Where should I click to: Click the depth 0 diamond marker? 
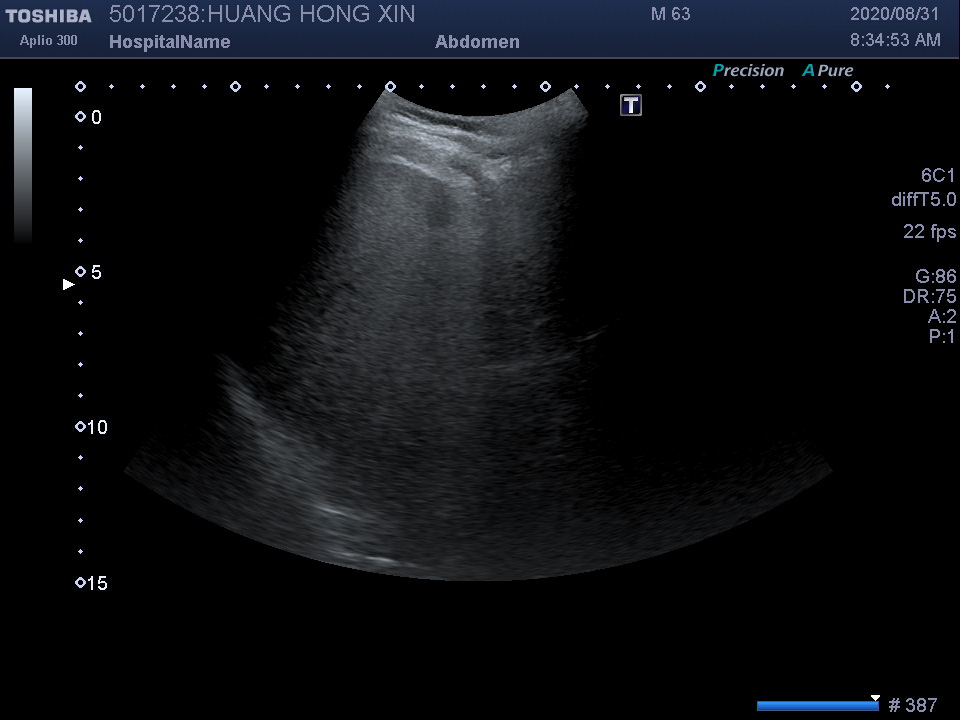(x=80, y=117)
